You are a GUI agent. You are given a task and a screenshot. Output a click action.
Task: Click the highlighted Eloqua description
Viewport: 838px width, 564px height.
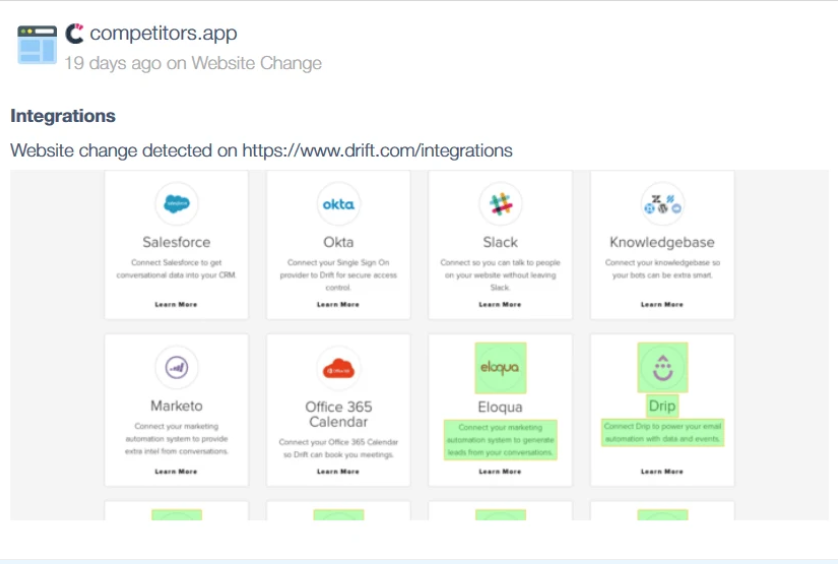pyautogui.click(x=500, y=440)
